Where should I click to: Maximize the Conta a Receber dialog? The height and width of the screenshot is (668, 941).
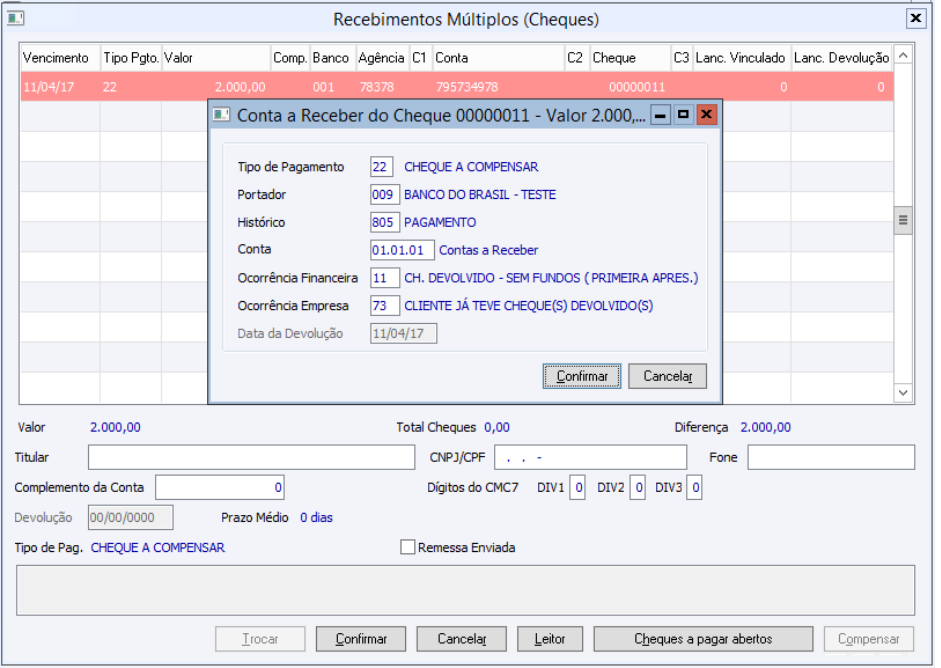coord(683,114)
